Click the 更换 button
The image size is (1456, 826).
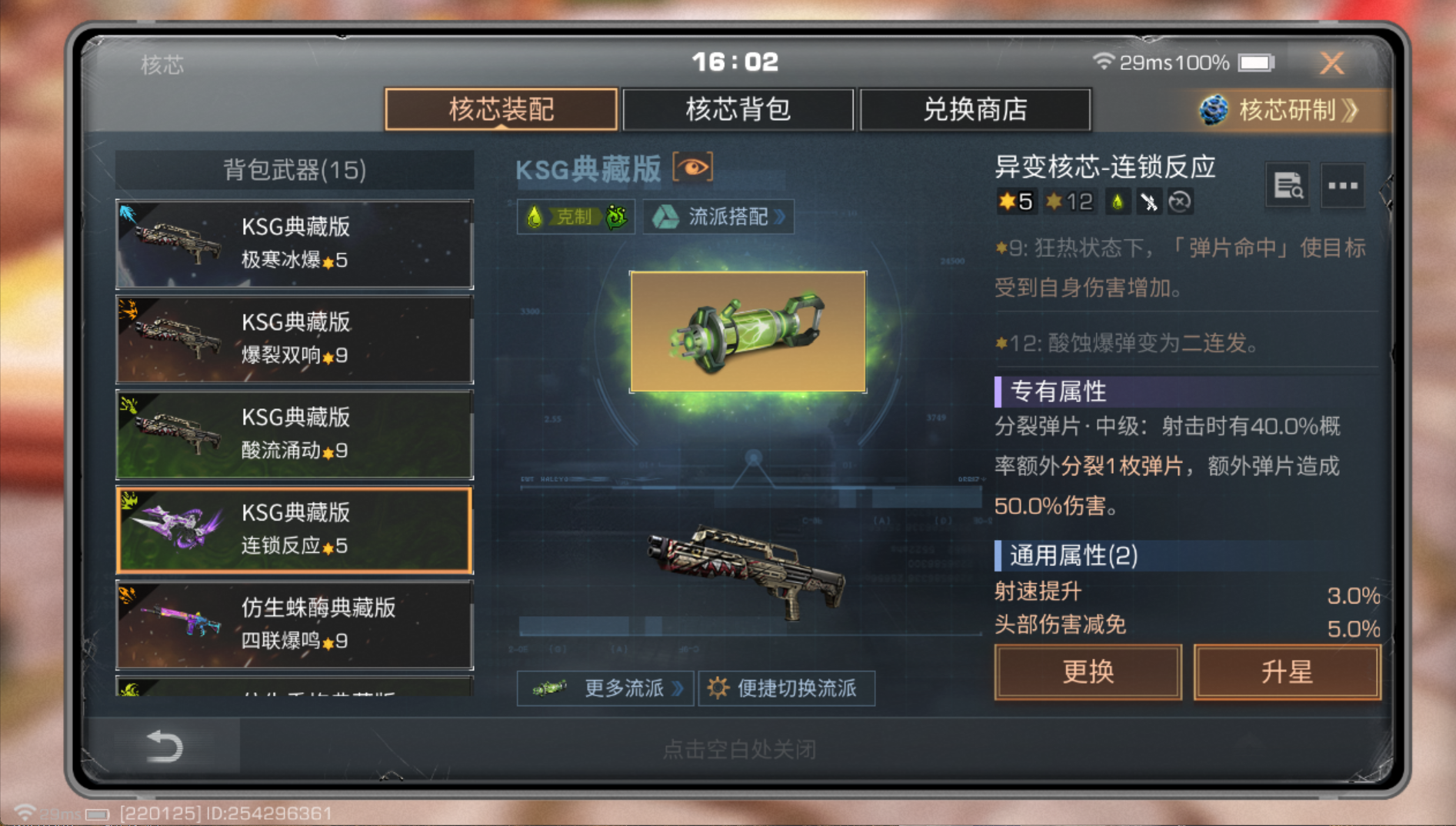point(1088,671)
